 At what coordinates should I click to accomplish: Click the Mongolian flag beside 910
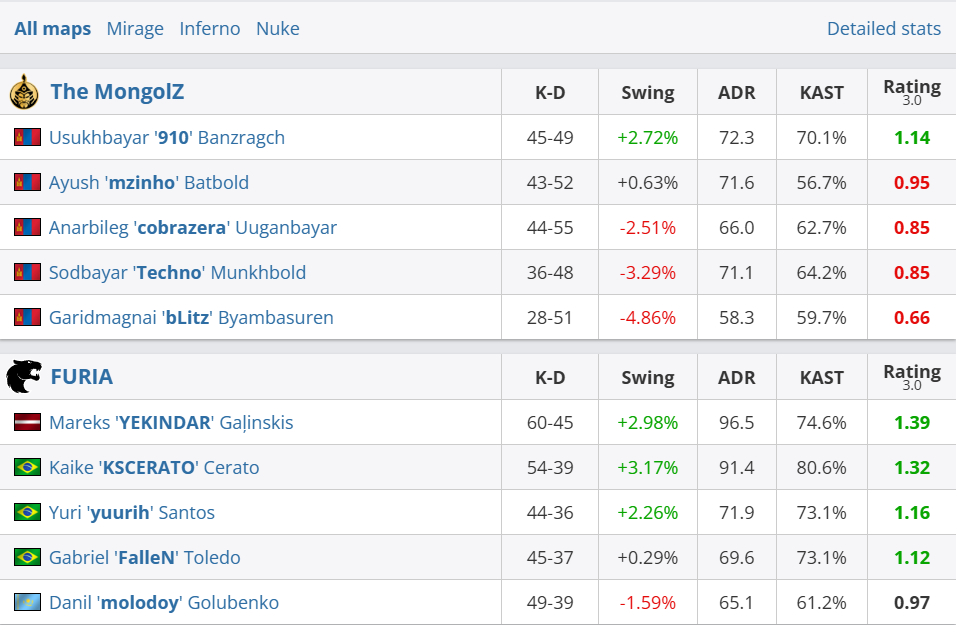coord(27,137)
